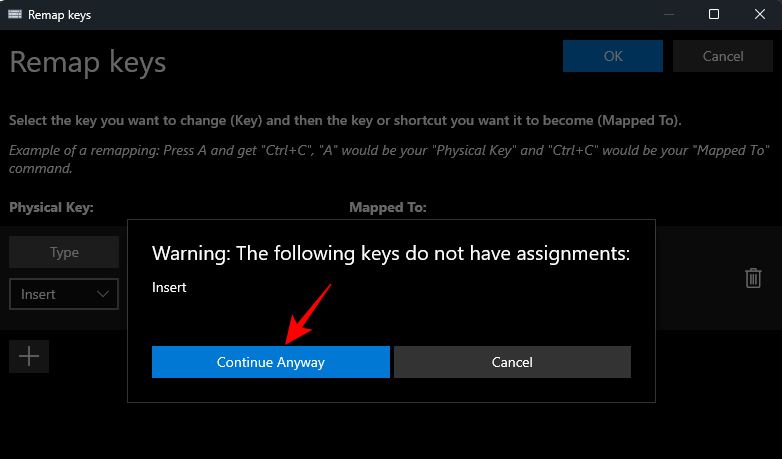Click the keyboard icon in the title bar
This screenshot has height=459, width=782.
click(x=14, y=15)
